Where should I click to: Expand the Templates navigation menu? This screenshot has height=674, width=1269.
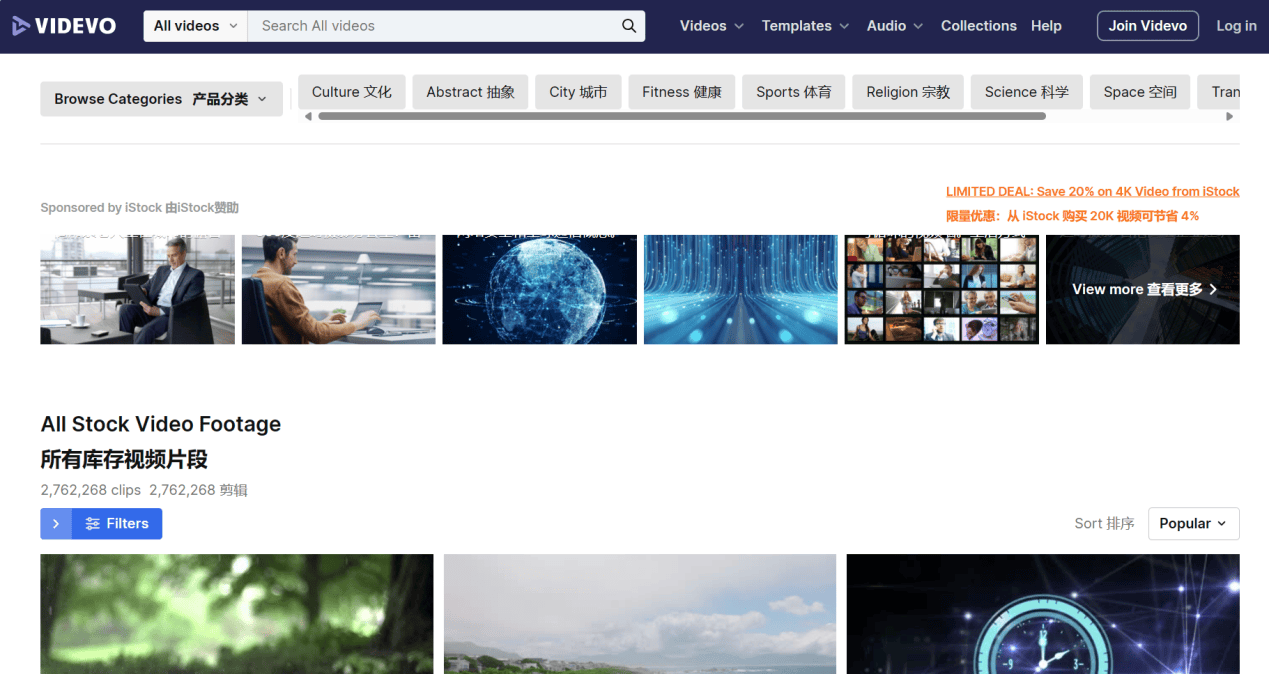click(x=804, y=26)
